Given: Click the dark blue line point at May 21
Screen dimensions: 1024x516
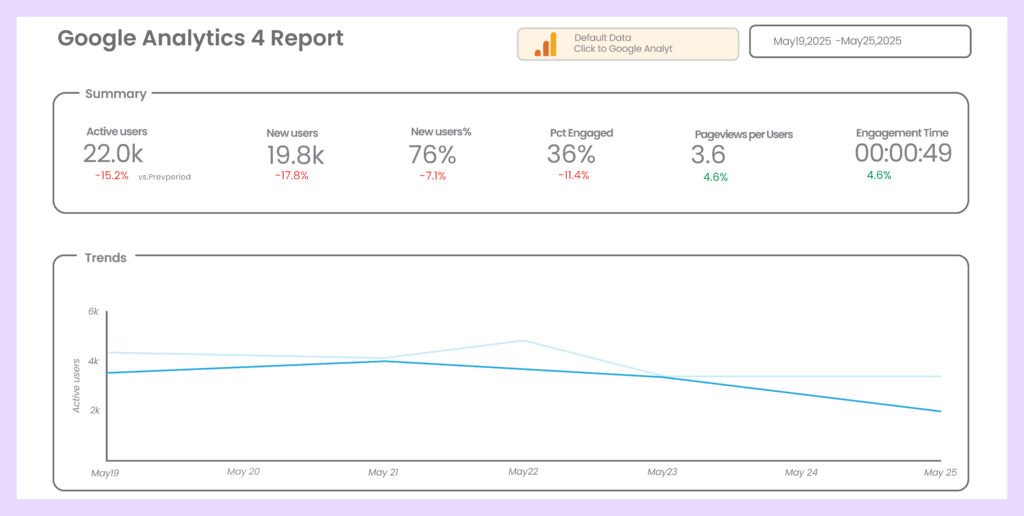Looking at the screenshot, I should pos(384,361).
